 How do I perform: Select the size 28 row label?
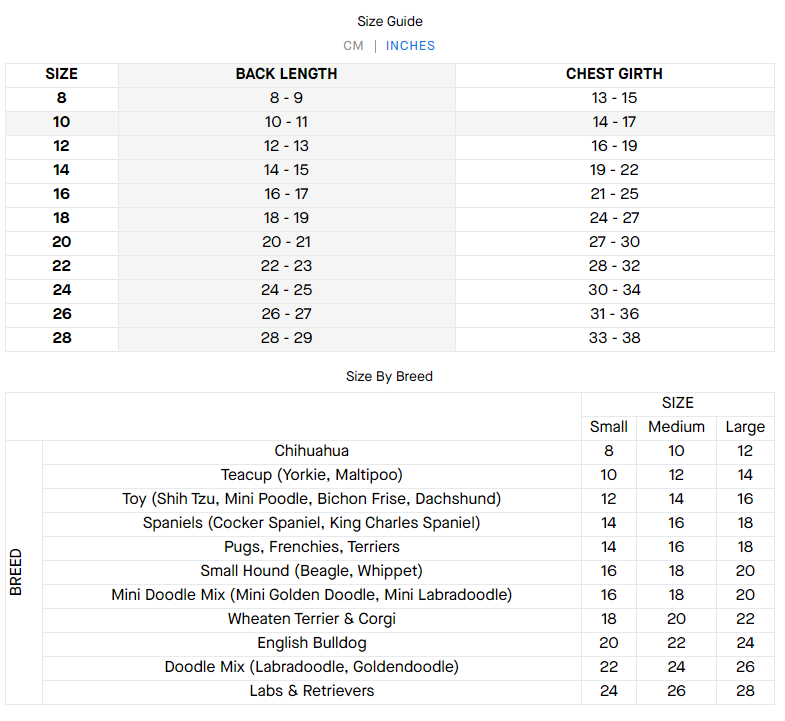pyautogui.click(x=61, y=338)
